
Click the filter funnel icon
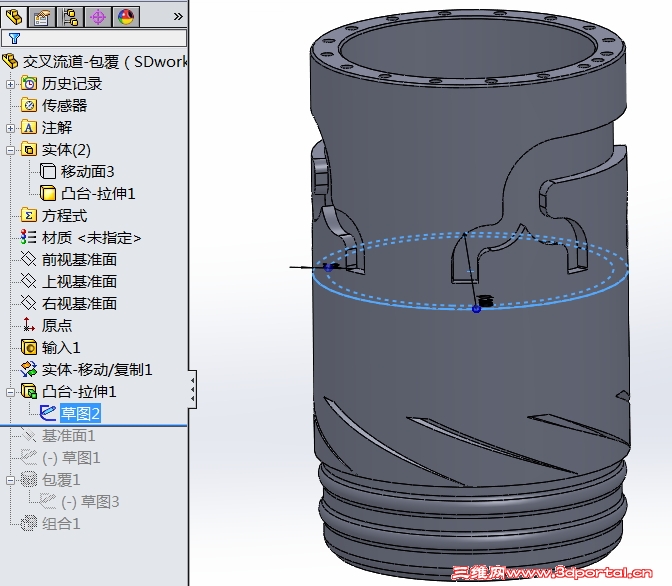pyautogui.click(x=15, y=39)
